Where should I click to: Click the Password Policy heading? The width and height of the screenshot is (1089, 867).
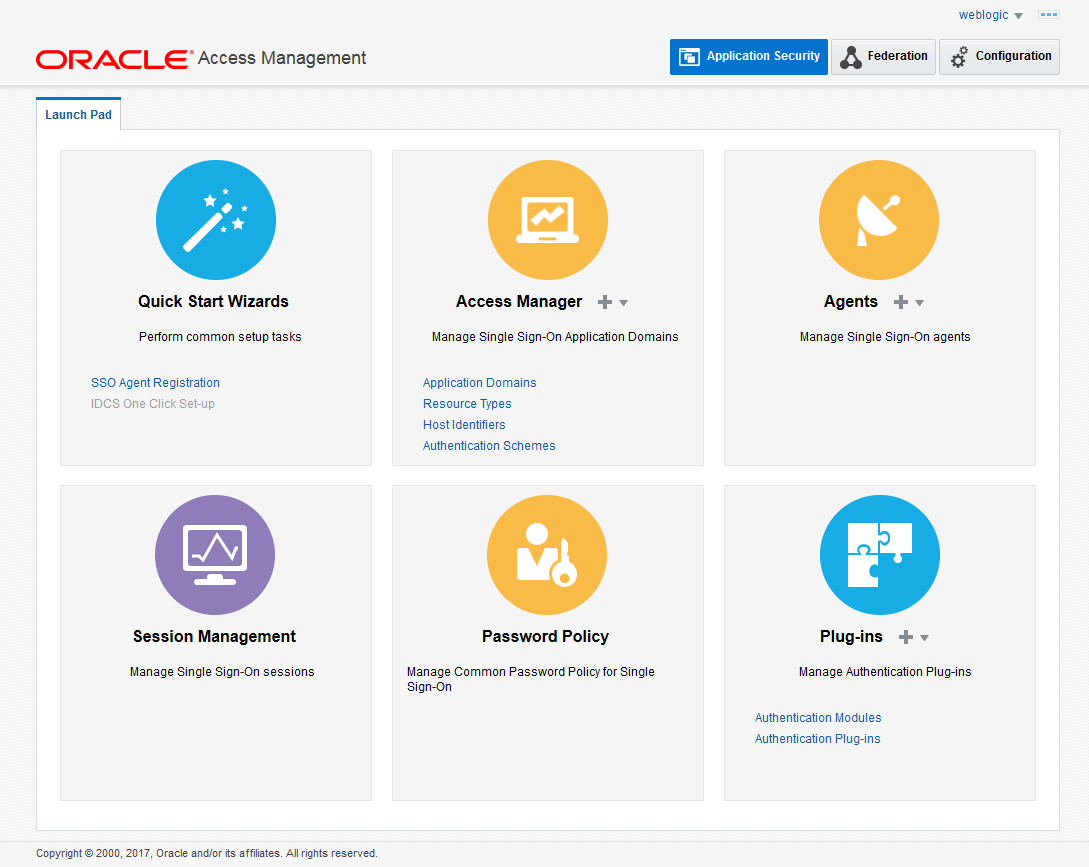tap(545, 636)
